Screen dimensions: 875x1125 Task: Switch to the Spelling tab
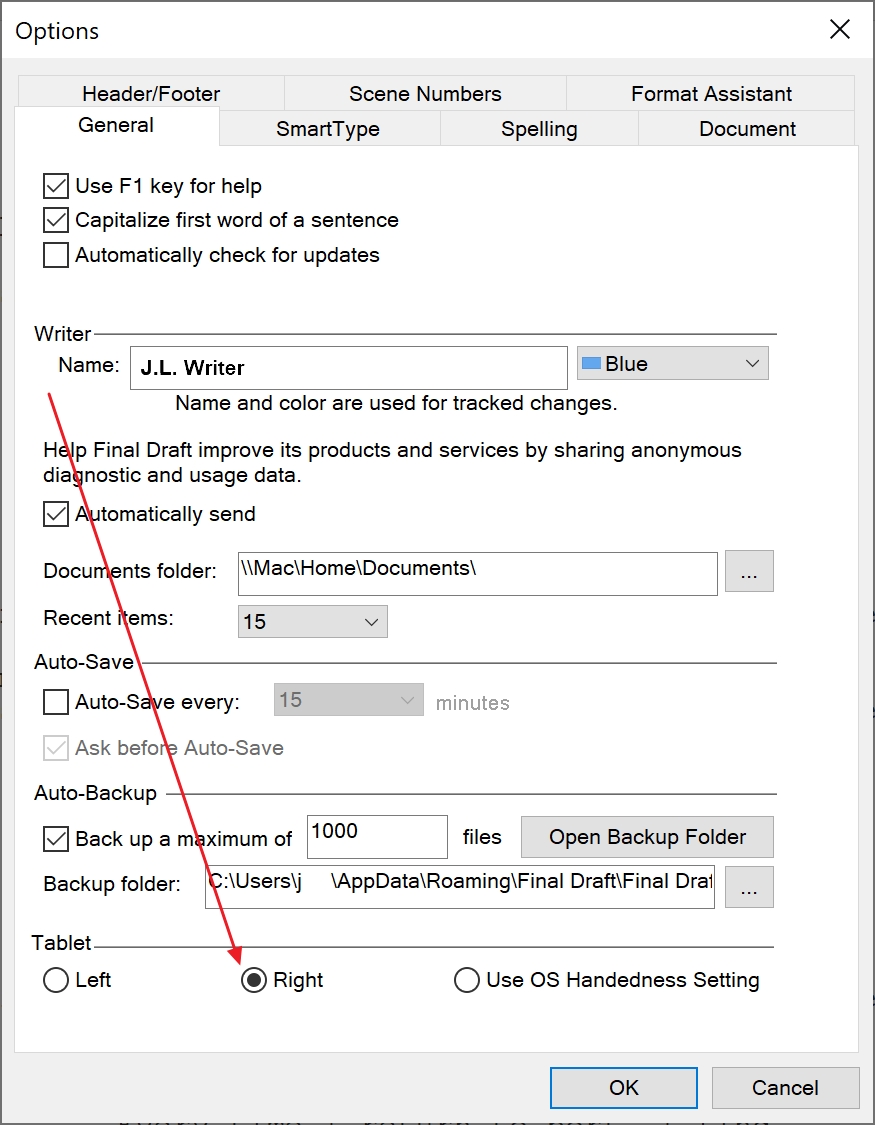[x=539, y=129]
